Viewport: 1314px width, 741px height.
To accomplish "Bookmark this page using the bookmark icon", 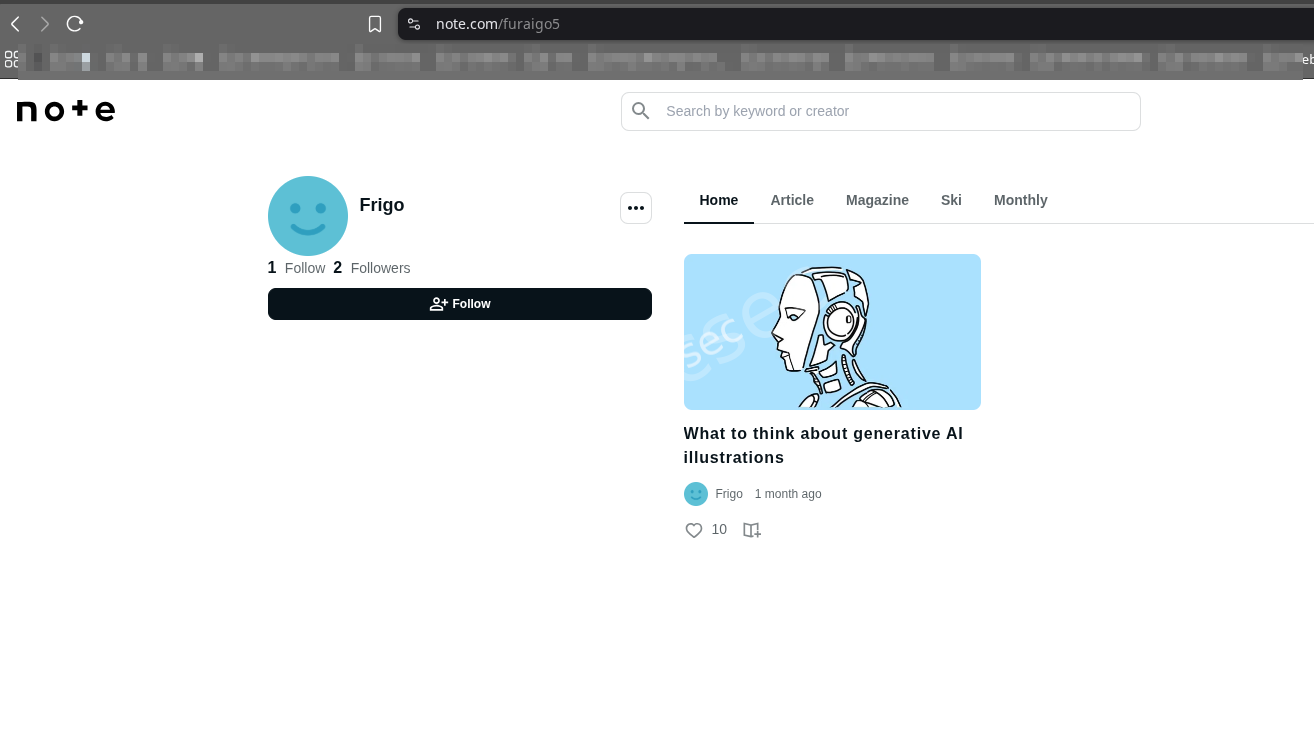I will pos(375,24).
